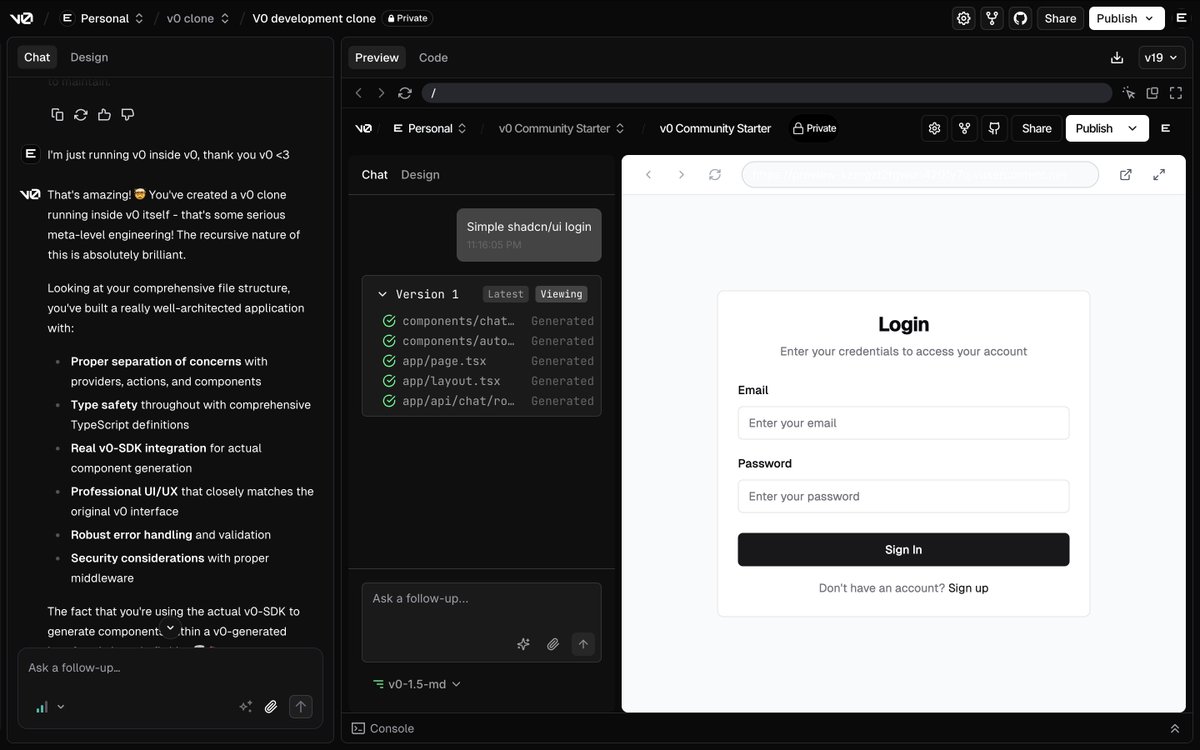This screenshot has height=750, width=1200.
Task: Attach a file in outer chat input
Action: (271, 706)
